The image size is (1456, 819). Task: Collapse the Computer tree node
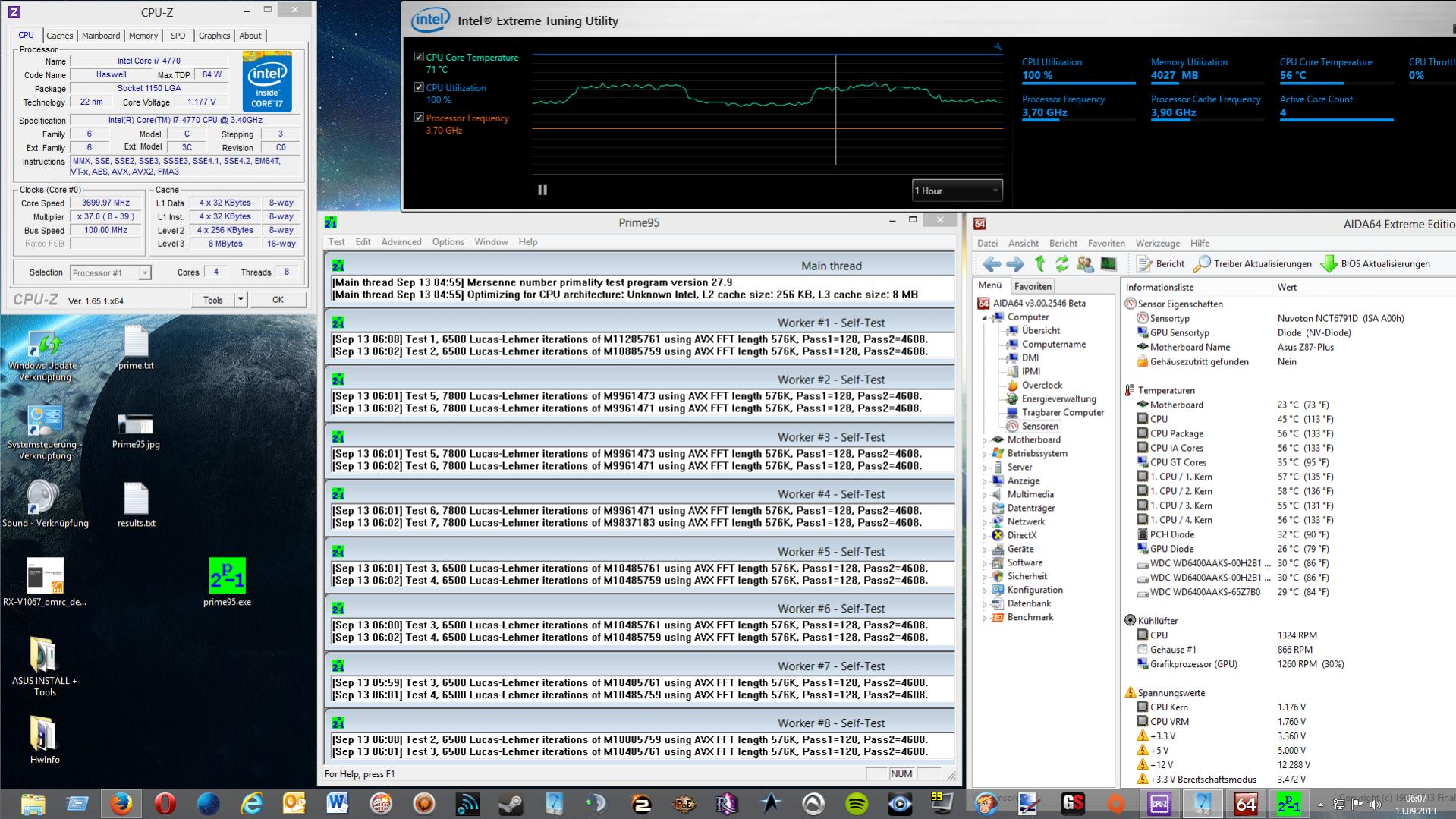(985, 318)
